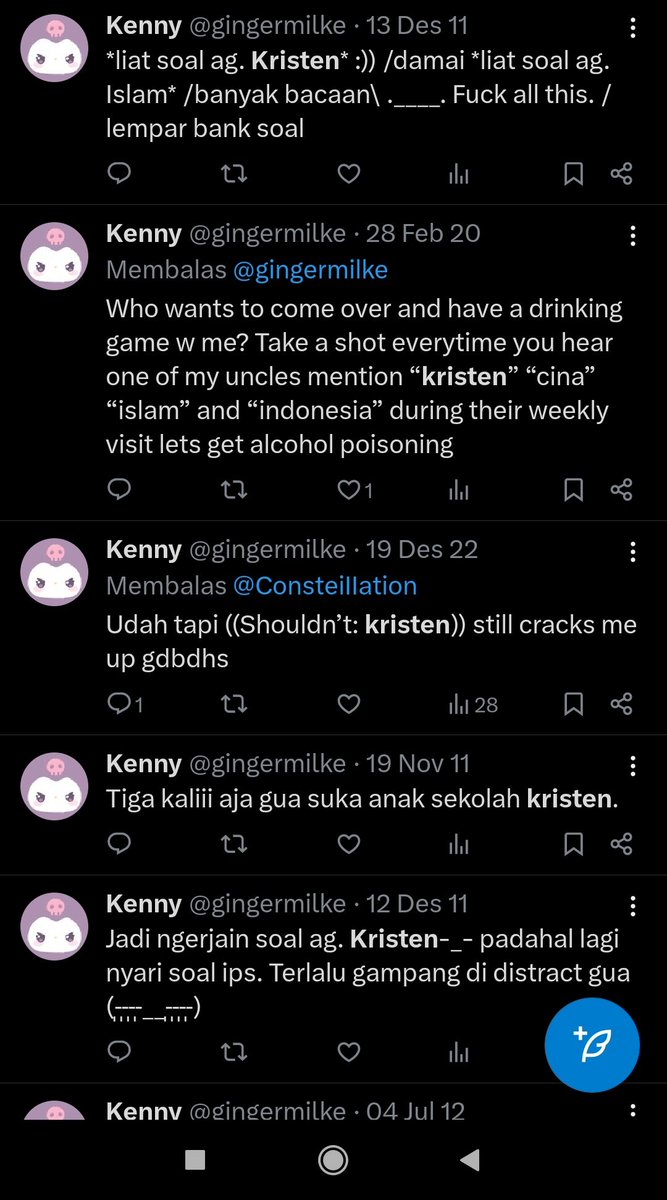The height and width of the screenshot is (1200, 667).
Task: Retweet the drinking game tweet
Action: [233, 489]
